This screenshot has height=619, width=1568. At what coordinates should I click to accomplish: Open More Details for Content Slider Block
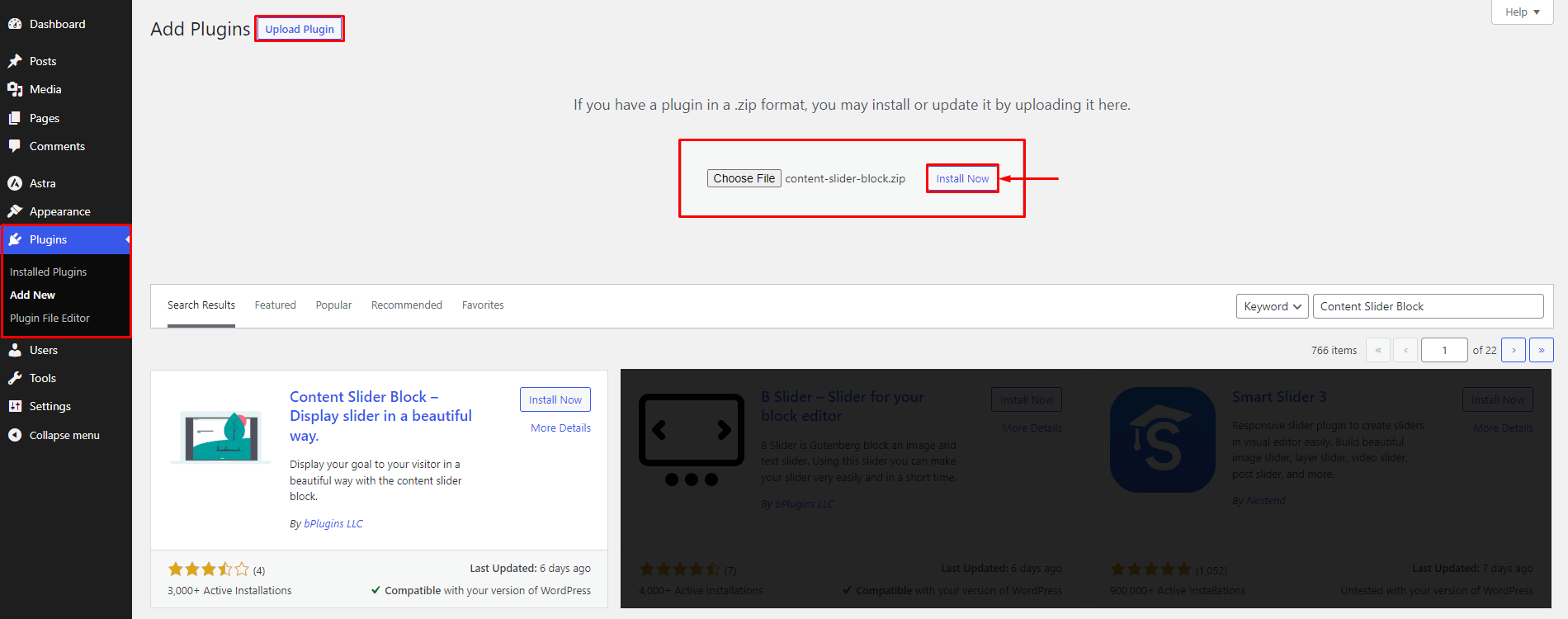point(560,428)
